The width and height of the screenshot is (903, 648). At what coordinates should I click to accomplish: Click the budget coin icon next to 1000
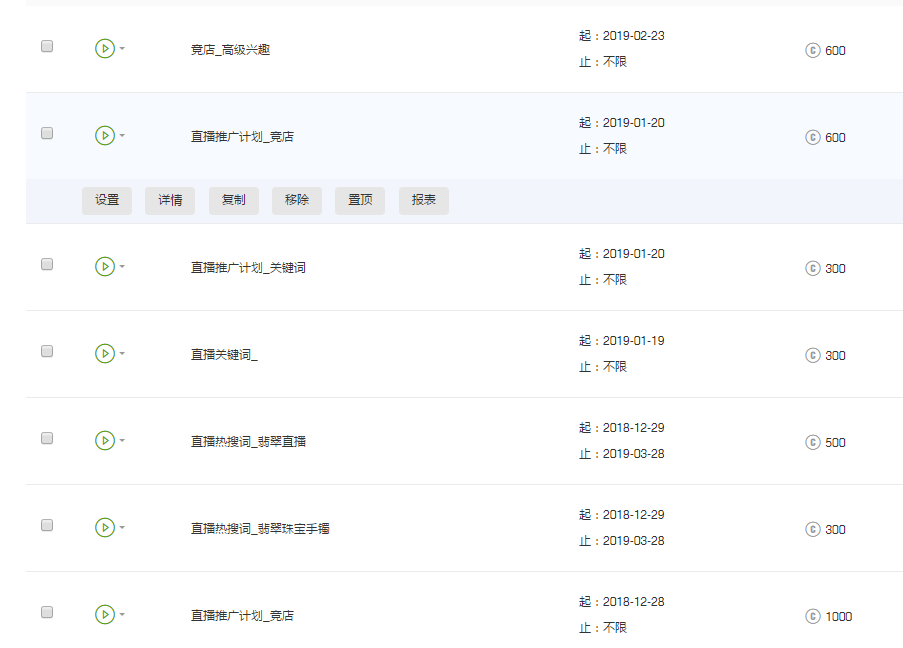[813, 616]
